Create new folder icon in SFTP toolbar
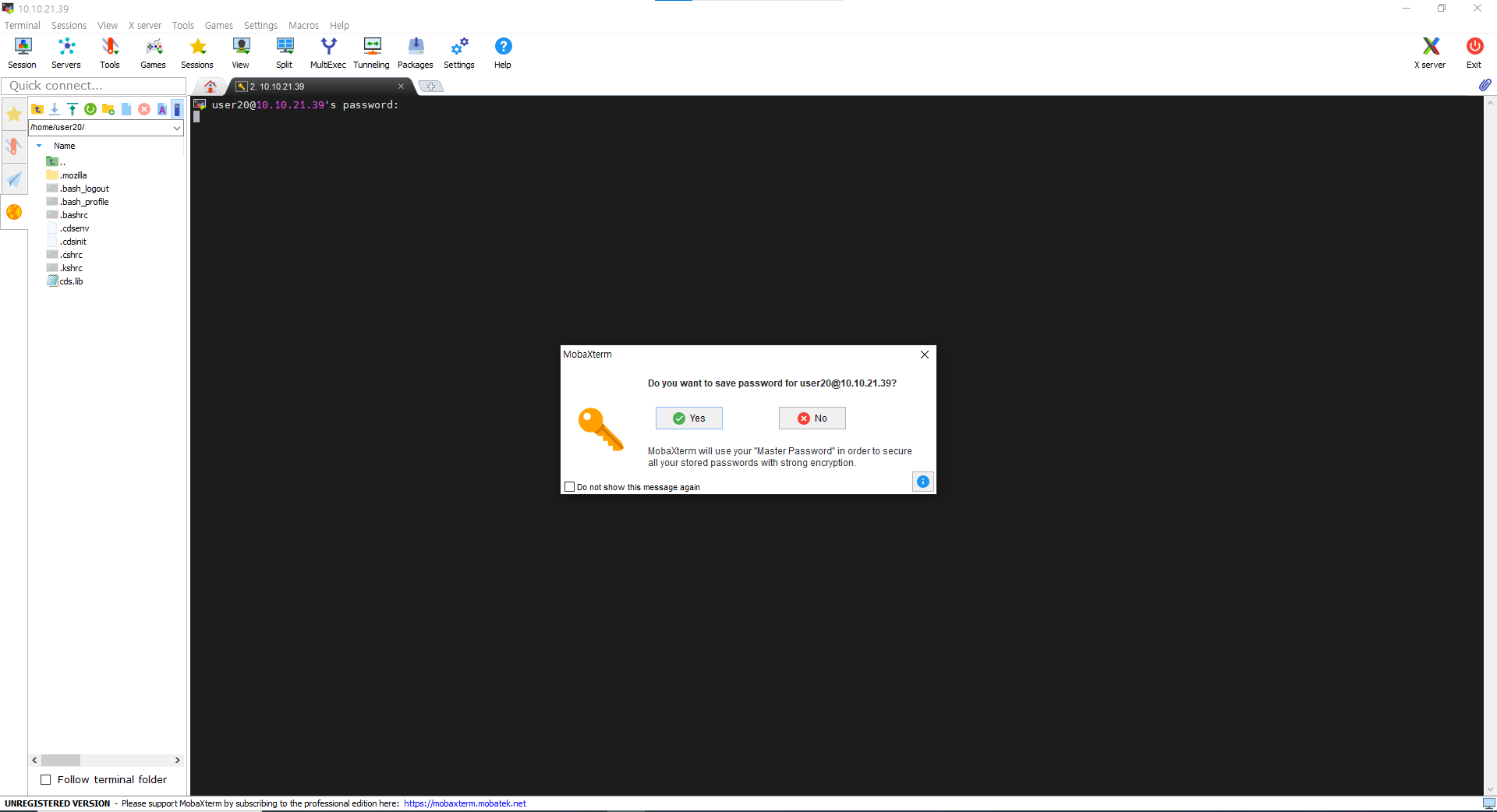The width and height of the screenshot is (1497, 812). point(108,109)
